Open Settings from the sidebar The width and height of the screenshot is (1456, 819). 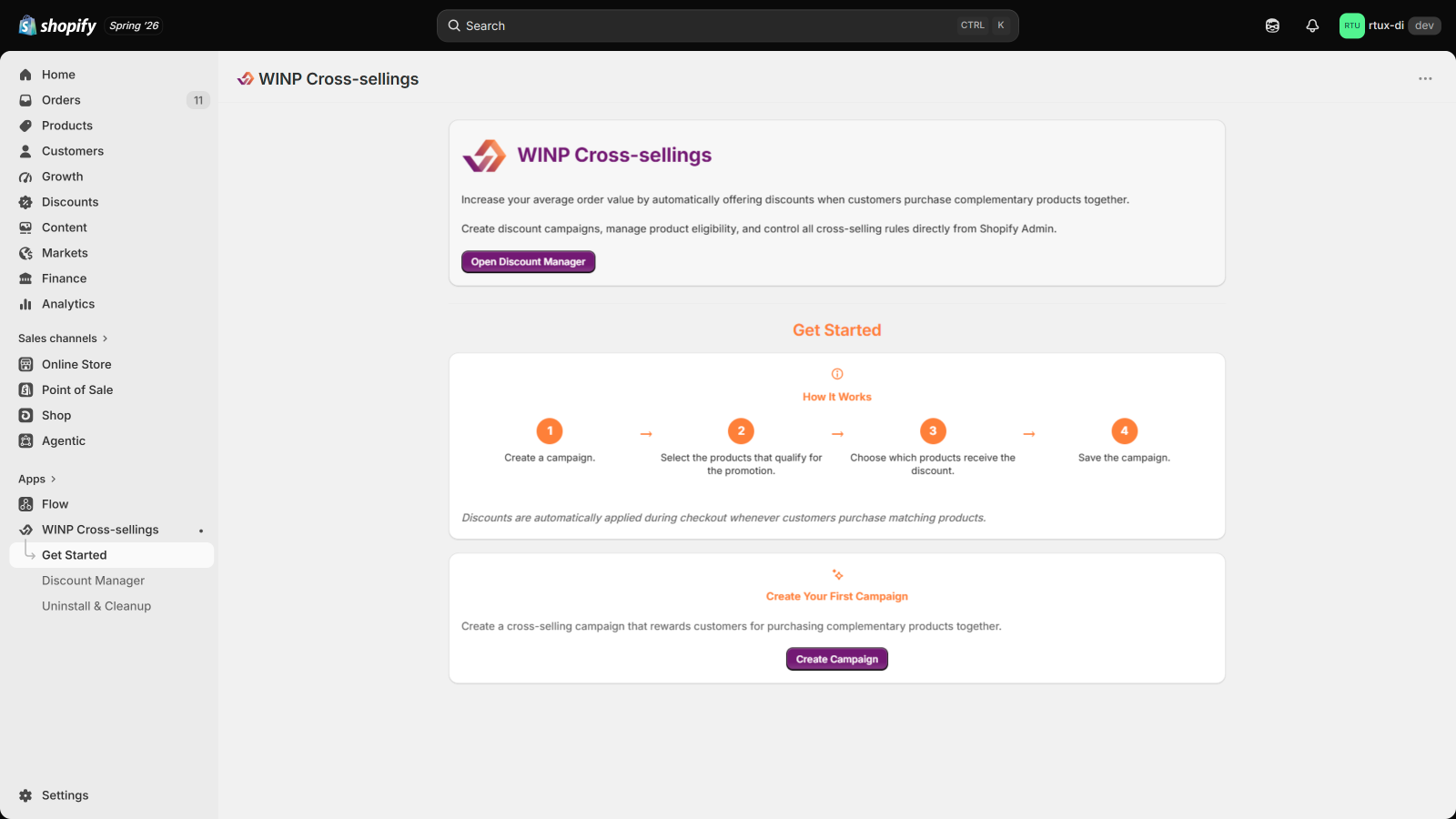(x=66, y=795)
